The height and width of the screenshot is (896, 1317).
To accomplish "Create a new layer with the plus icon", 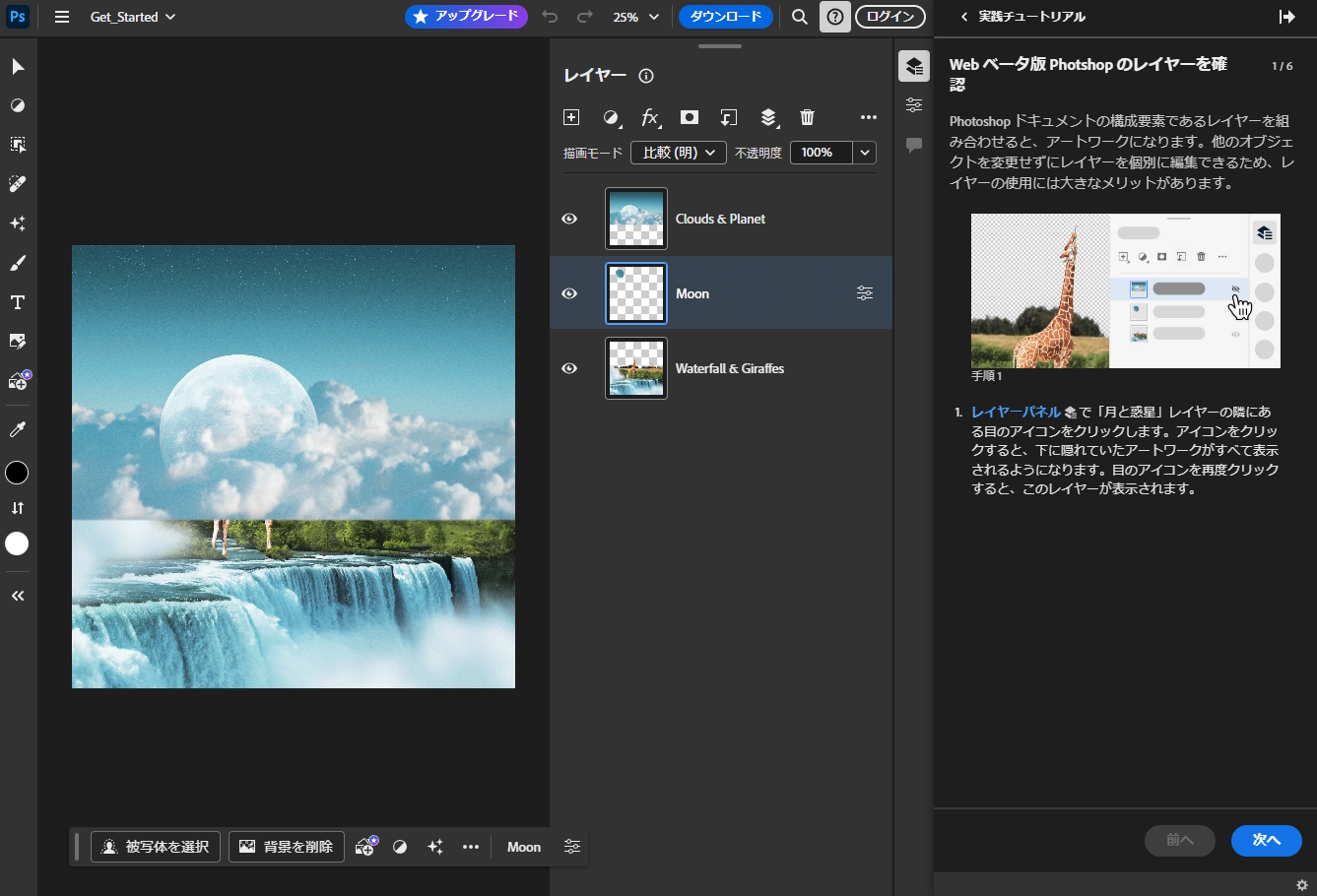I will point(570,117).
